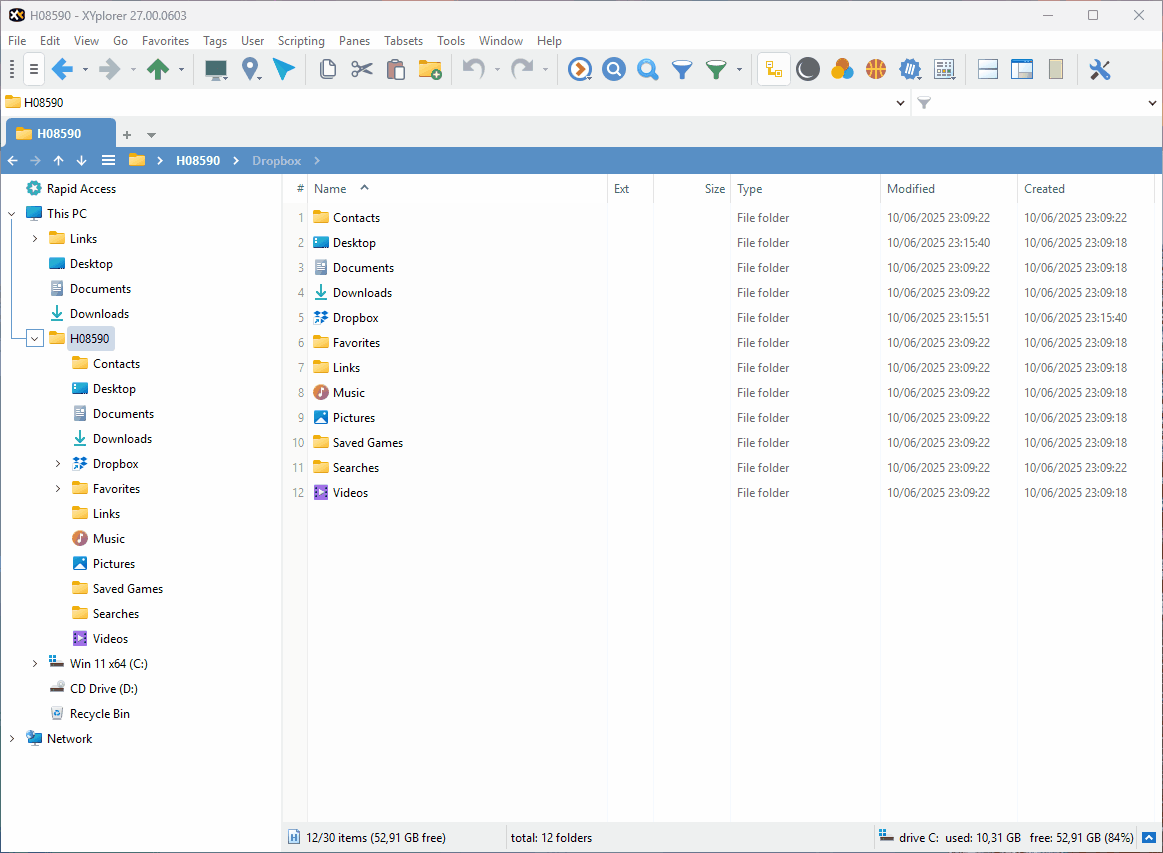Open the Tabsets menu
The image size is (1163, 853).
coord(403,41)
